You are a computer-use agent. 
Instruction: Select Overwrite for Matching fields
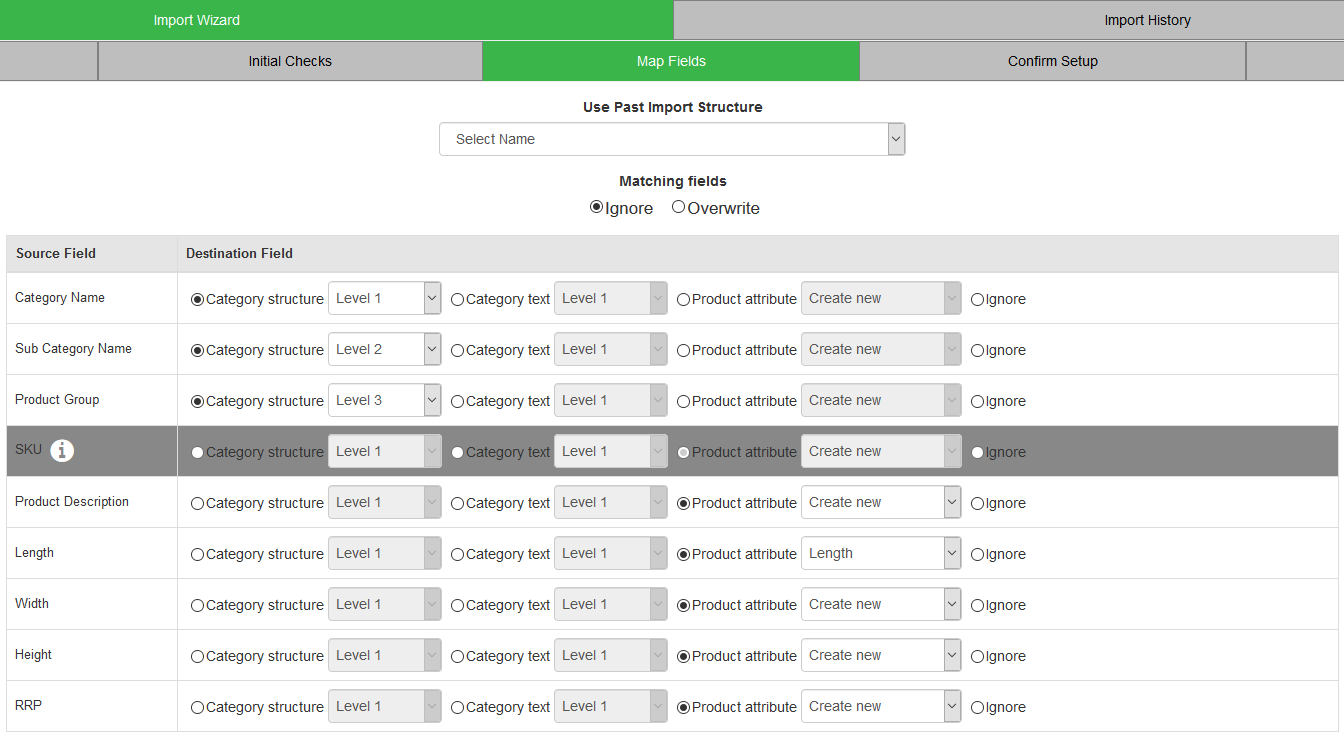pyautogui.click(x=679, y=208)
